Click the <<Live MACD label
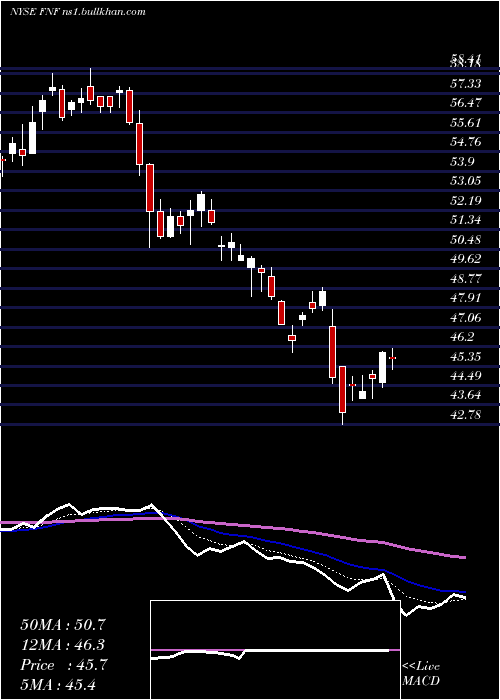This screenshot has height=700, width=500. click(x=421, y=673)
